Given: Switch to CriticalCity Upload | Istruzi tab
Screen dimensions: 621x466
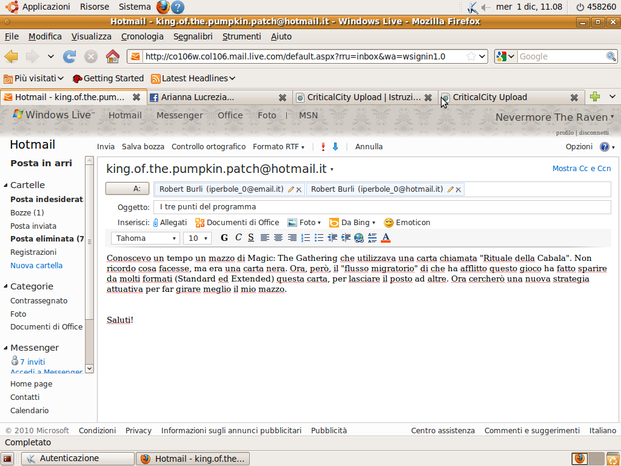Looking at the screenshot, I should (364, 97).
